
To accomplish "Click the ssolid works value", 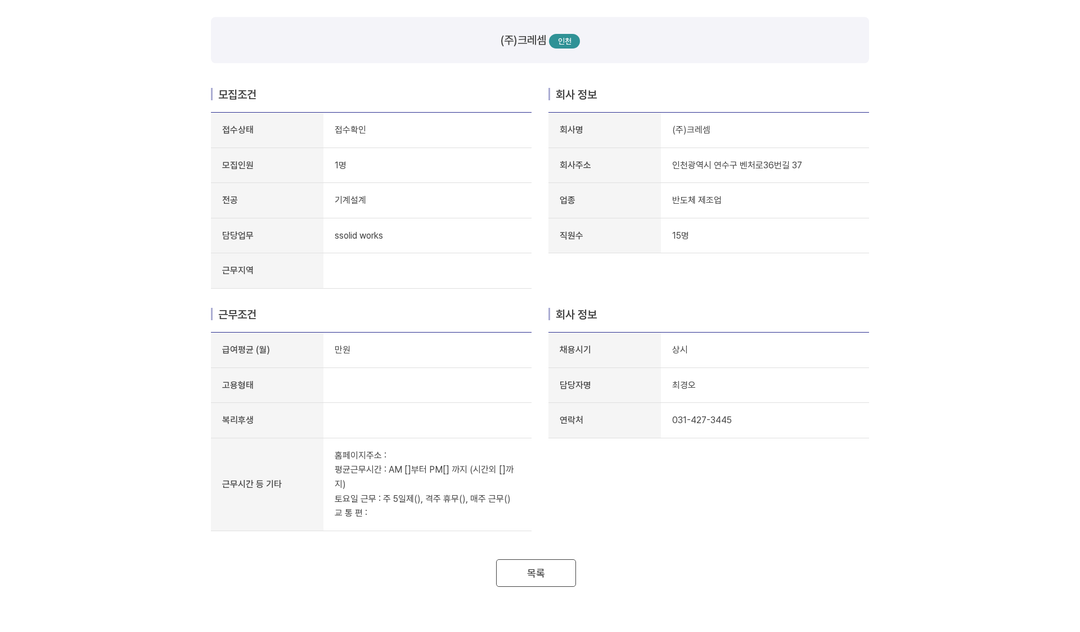I will point(358,235).
